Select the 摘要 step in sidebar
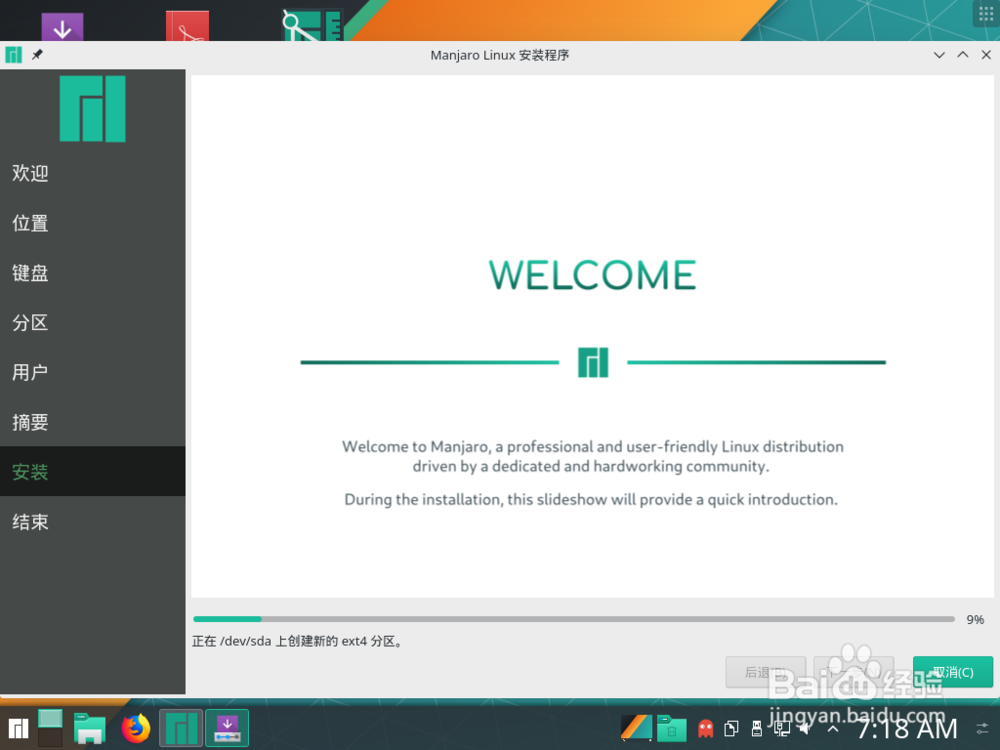The width and height of the screenshot is (1000, 750). [x=92, y=422]
